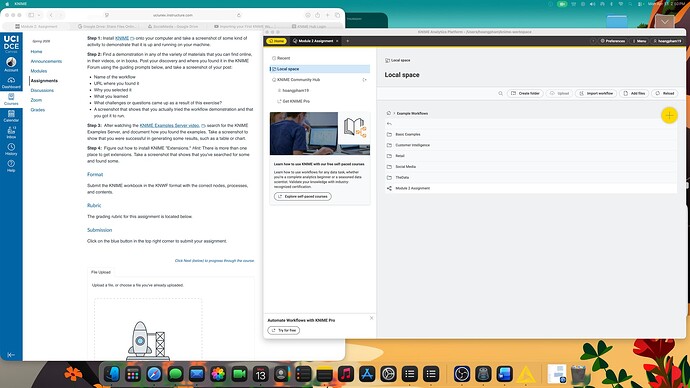Open Messages from the Dock
This screenshot has height=388, width=690.
(x=176, y=374)
